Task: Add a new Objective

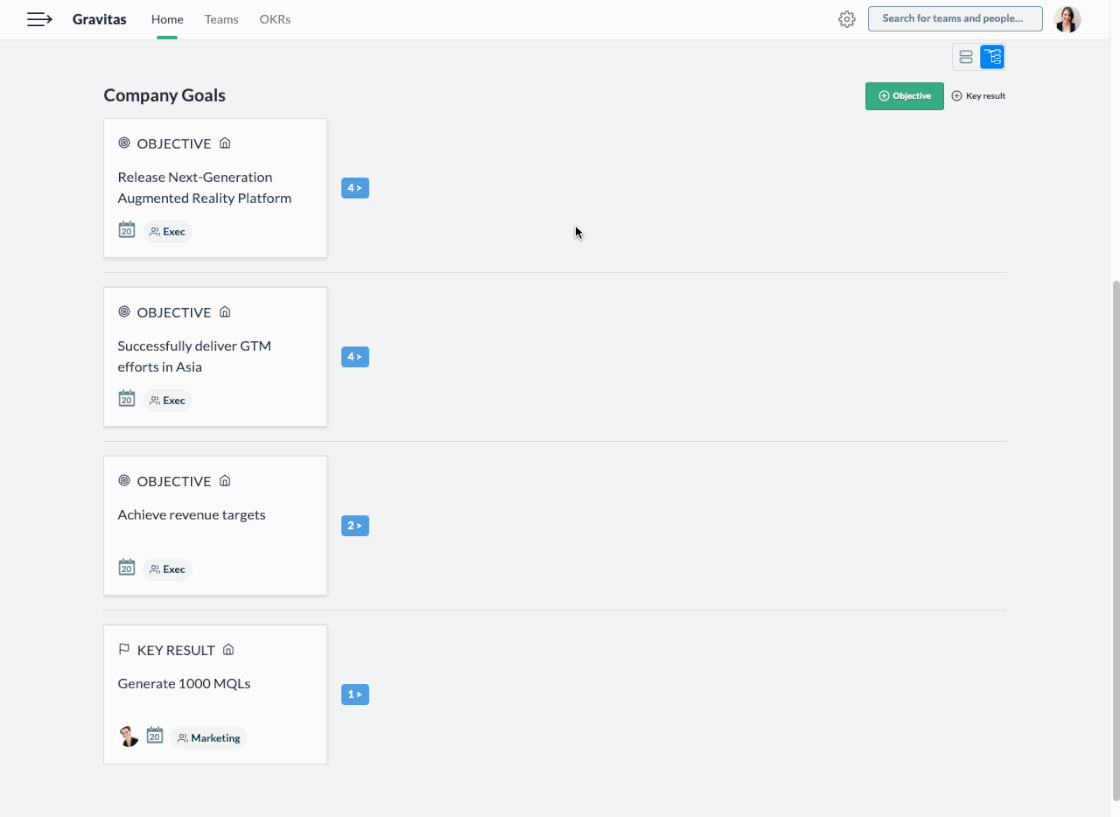Action: point(904,96)
